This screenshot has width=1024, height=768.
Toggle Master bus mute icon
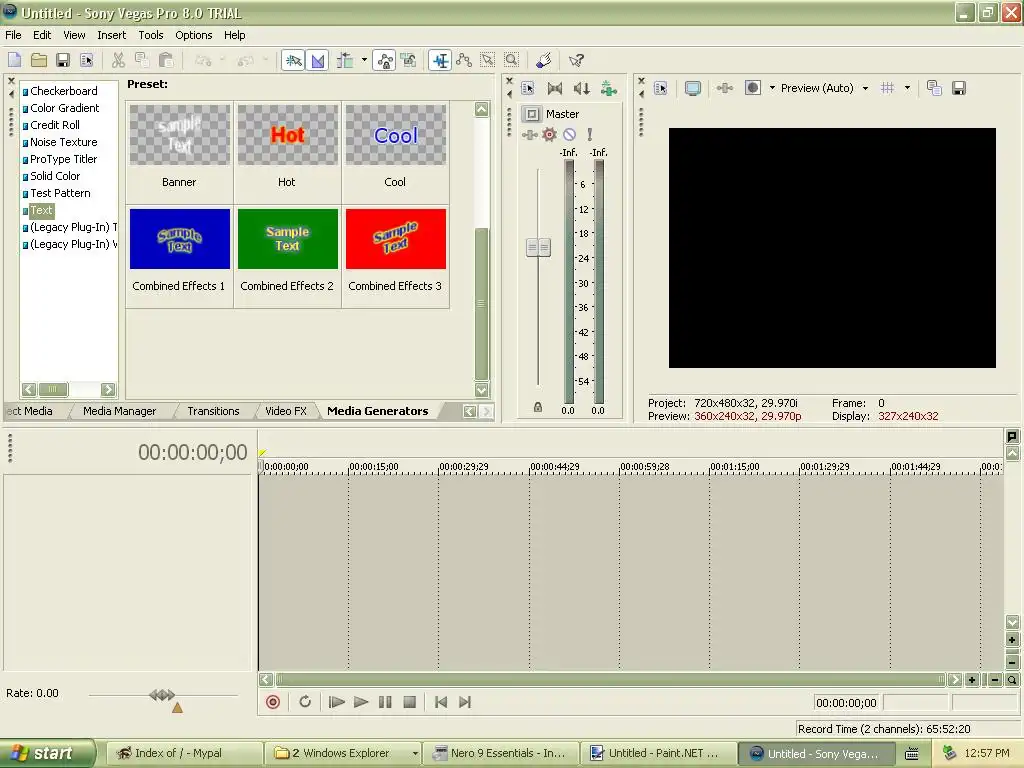(x=569, y=135)
